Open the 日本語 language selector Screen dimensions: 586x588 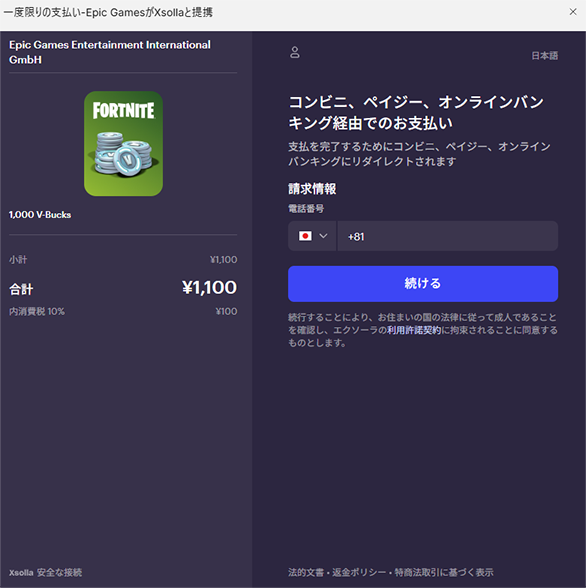coord(545,56)
